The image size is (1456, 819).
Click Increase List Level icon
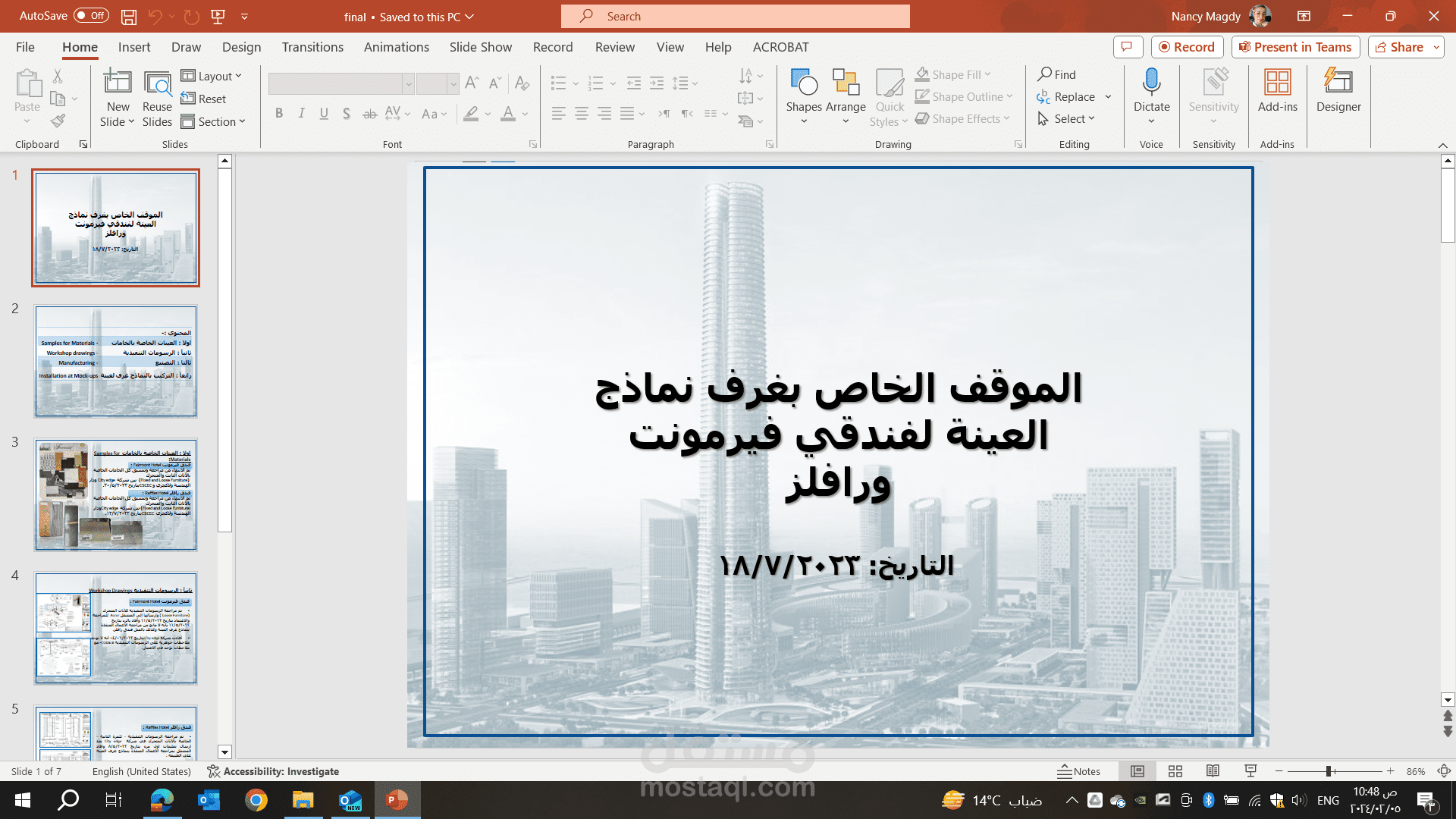(x=657, y=83)
